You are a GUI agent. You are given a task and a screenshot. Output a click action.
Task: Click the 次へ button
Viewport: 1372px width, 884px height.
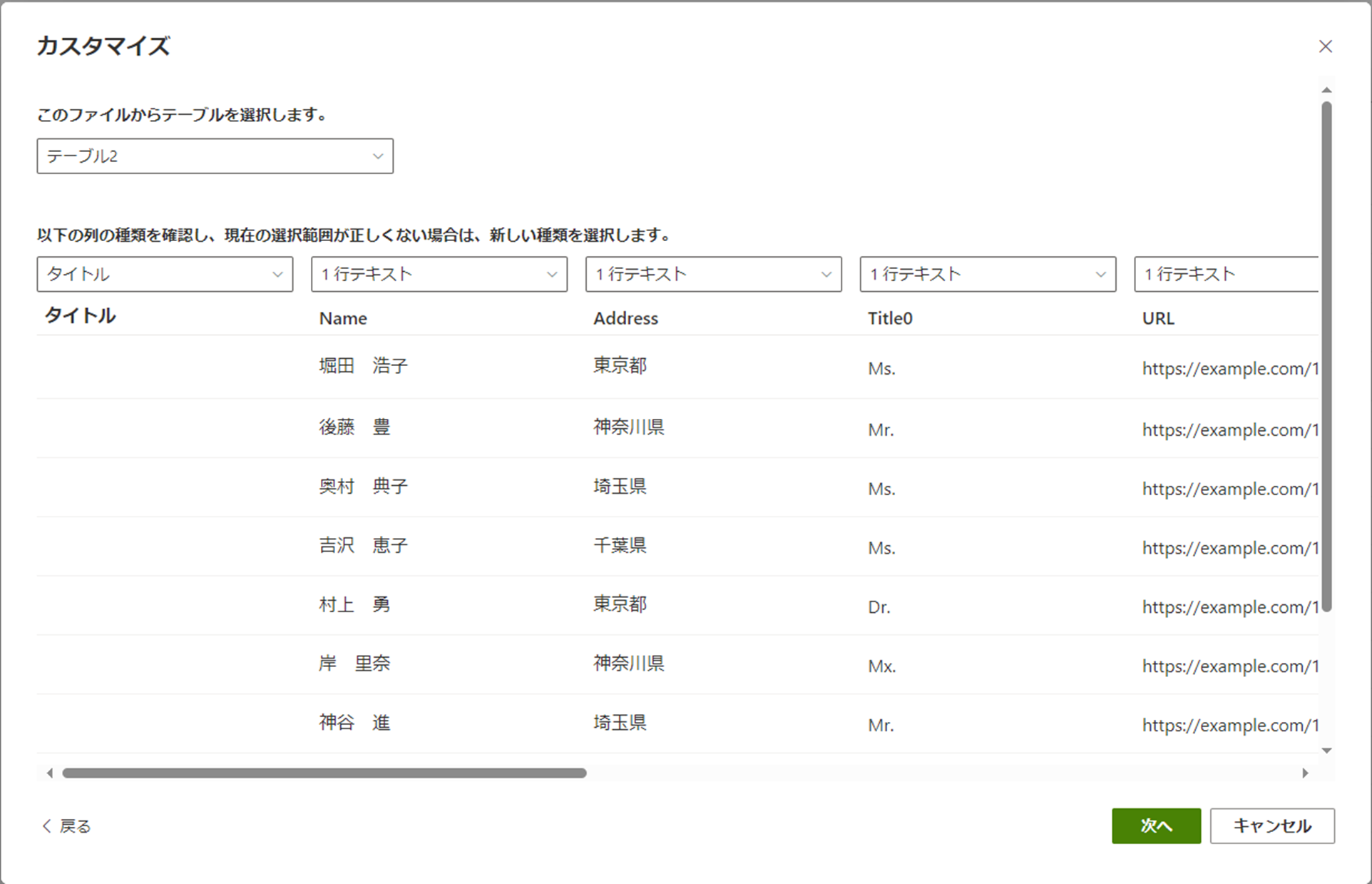pos(1155,825)
